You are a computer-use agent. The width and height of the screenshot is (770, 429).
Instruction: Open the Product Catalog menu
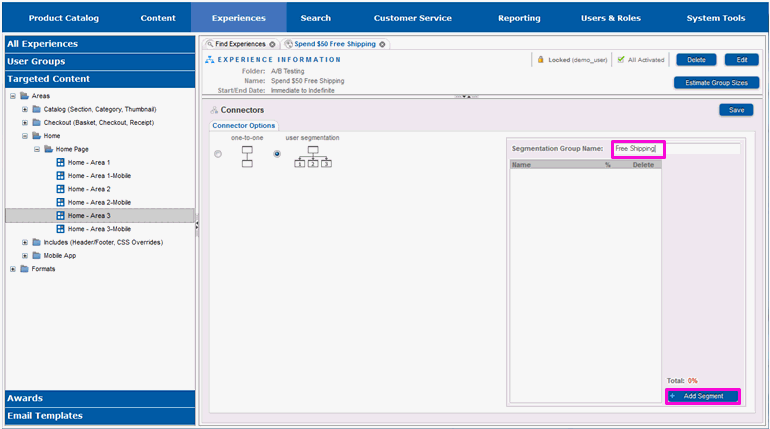pyautogui.click(x=63, y=18)
